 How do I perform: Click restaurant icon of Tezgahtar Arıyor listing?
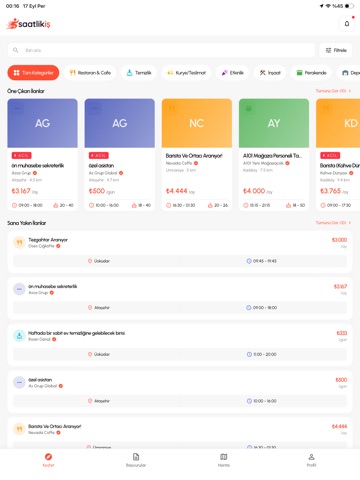(19, 242)
